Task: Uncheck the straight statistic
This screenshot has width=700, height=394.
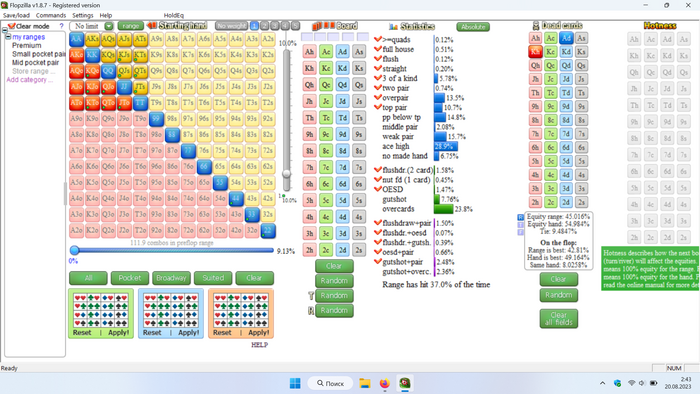Action: 378,68
